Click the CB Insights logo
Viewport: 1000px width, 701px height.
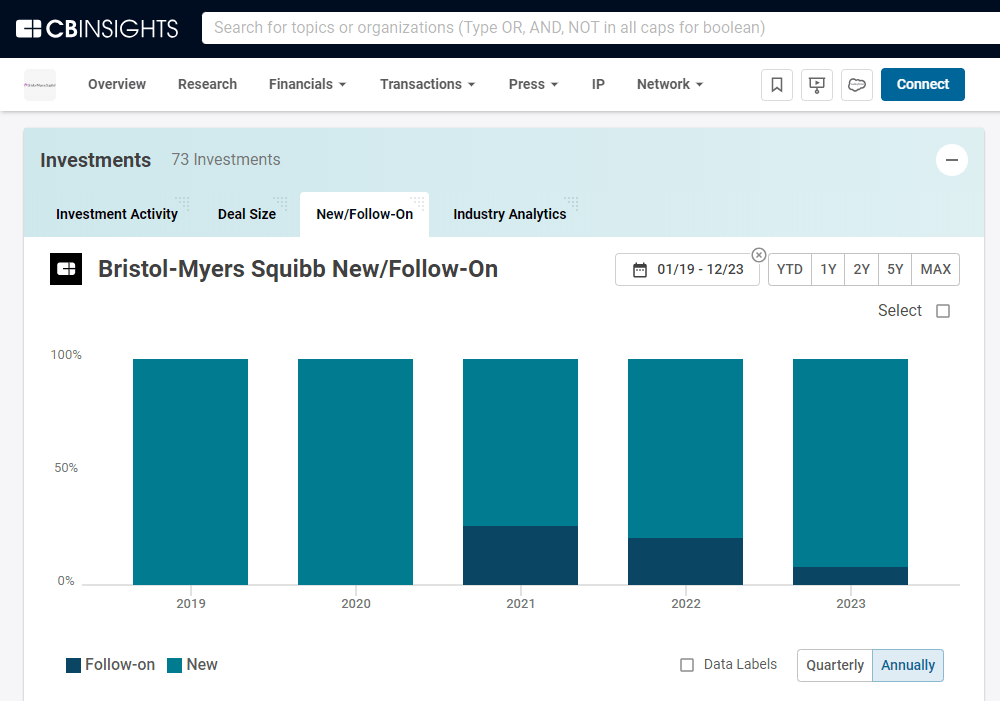pos(97,29)
